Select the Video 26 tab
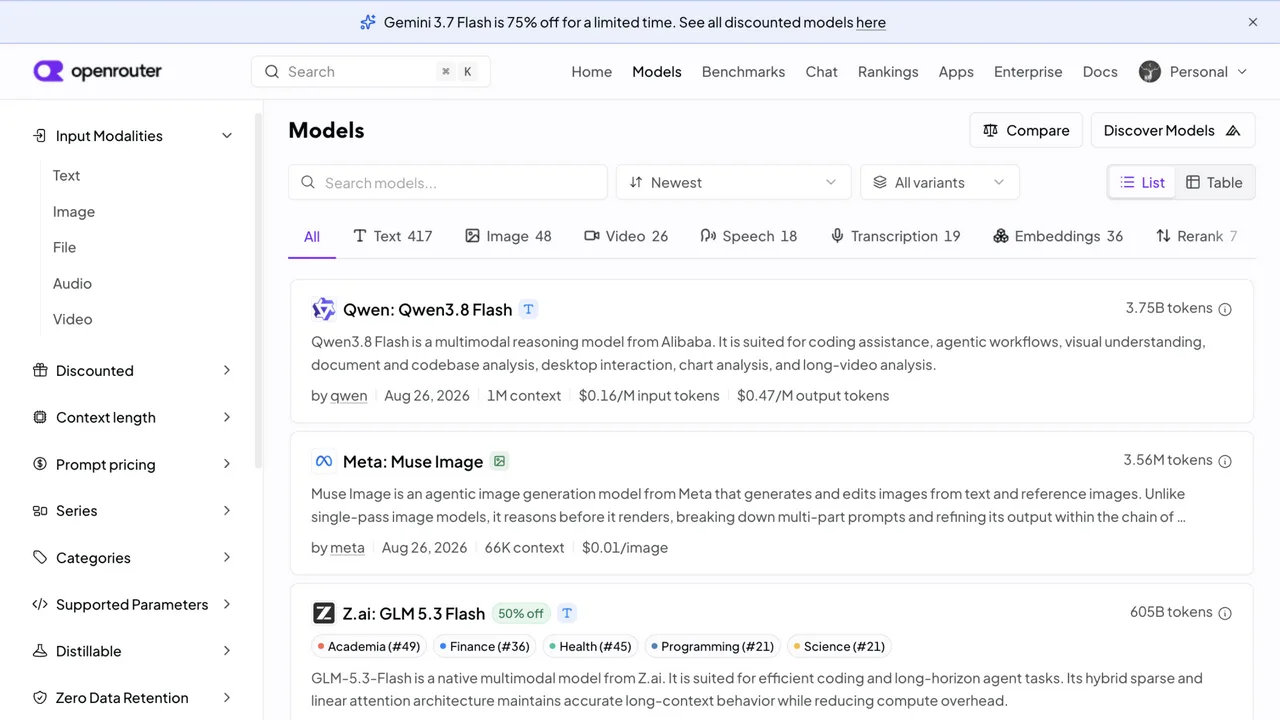The image size is (1280, 720). 626,237
